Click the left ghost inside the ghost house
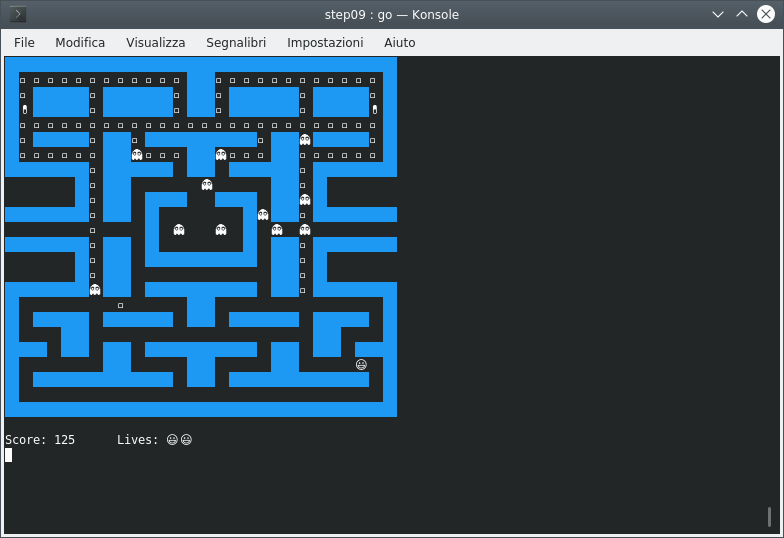Image resolution: width=784 pixels, height=538 pixels. (x=178, y=230)
